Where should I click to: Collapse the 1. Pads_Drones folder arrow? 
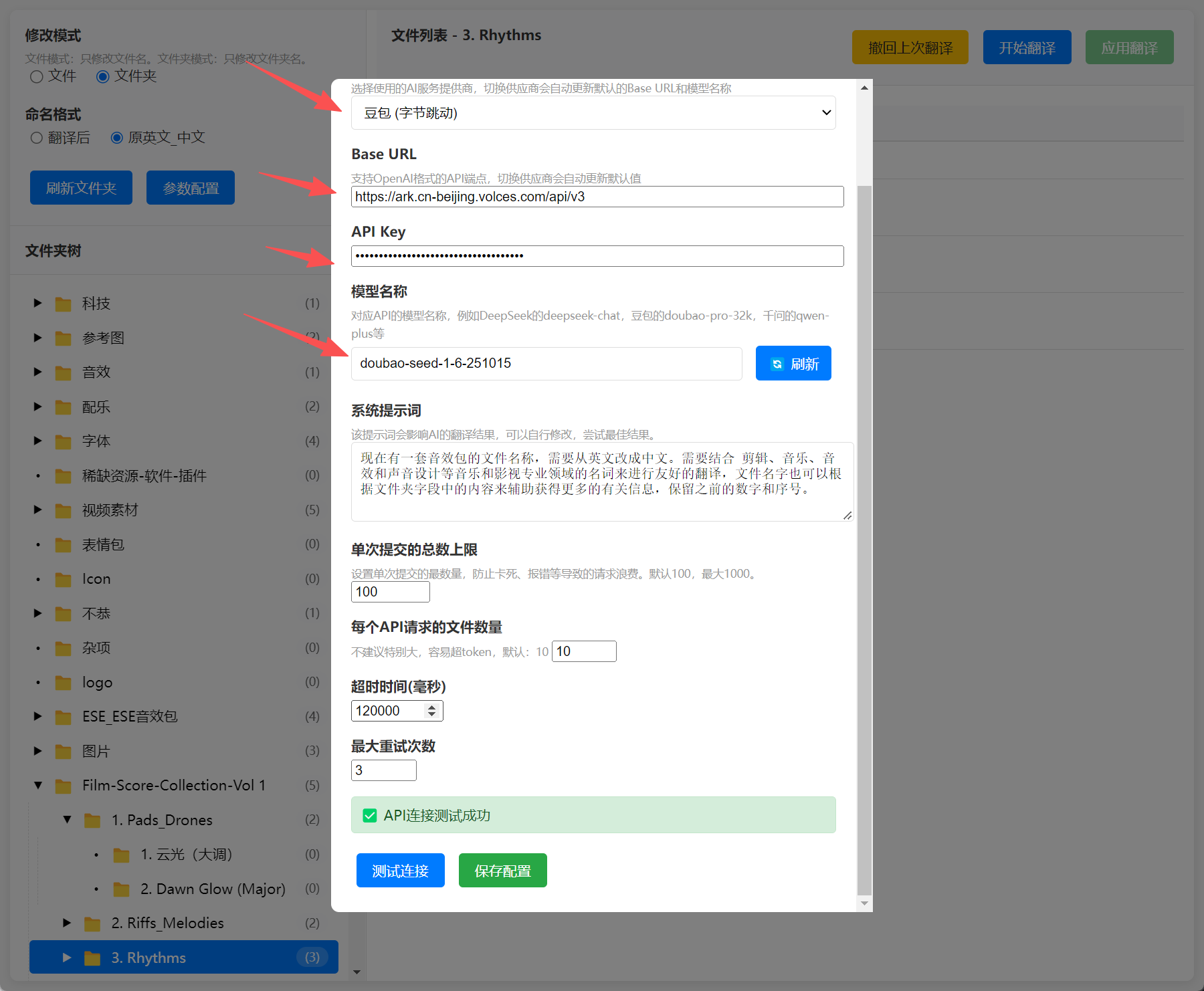pos(67,820)
